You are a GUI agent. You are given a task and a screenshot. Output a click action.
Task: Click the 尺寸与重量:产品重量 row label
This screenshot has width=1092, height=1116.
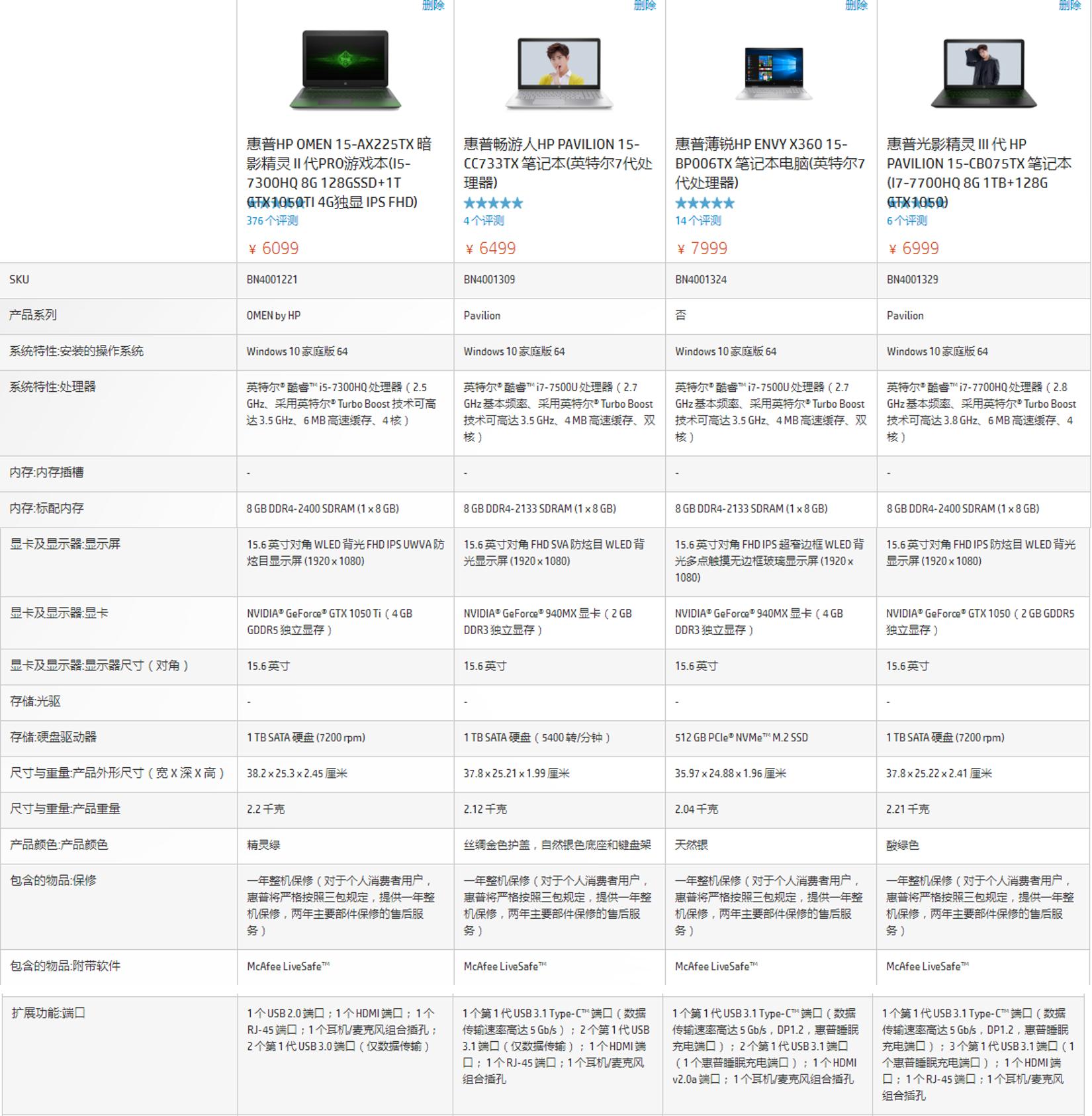tap(65, 808)
